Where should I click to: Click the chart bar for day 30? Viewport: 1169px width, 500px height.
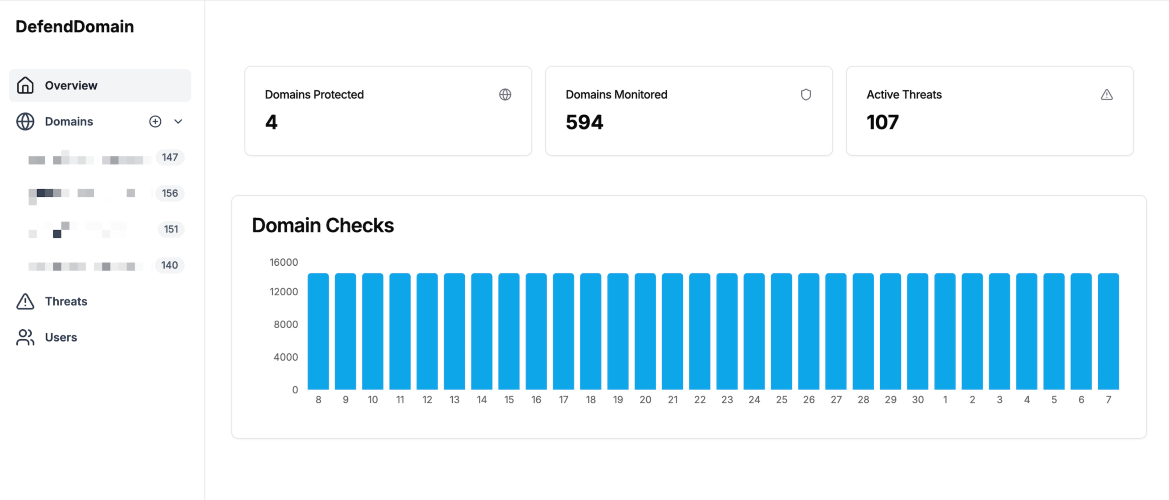[x=918, y=331]
